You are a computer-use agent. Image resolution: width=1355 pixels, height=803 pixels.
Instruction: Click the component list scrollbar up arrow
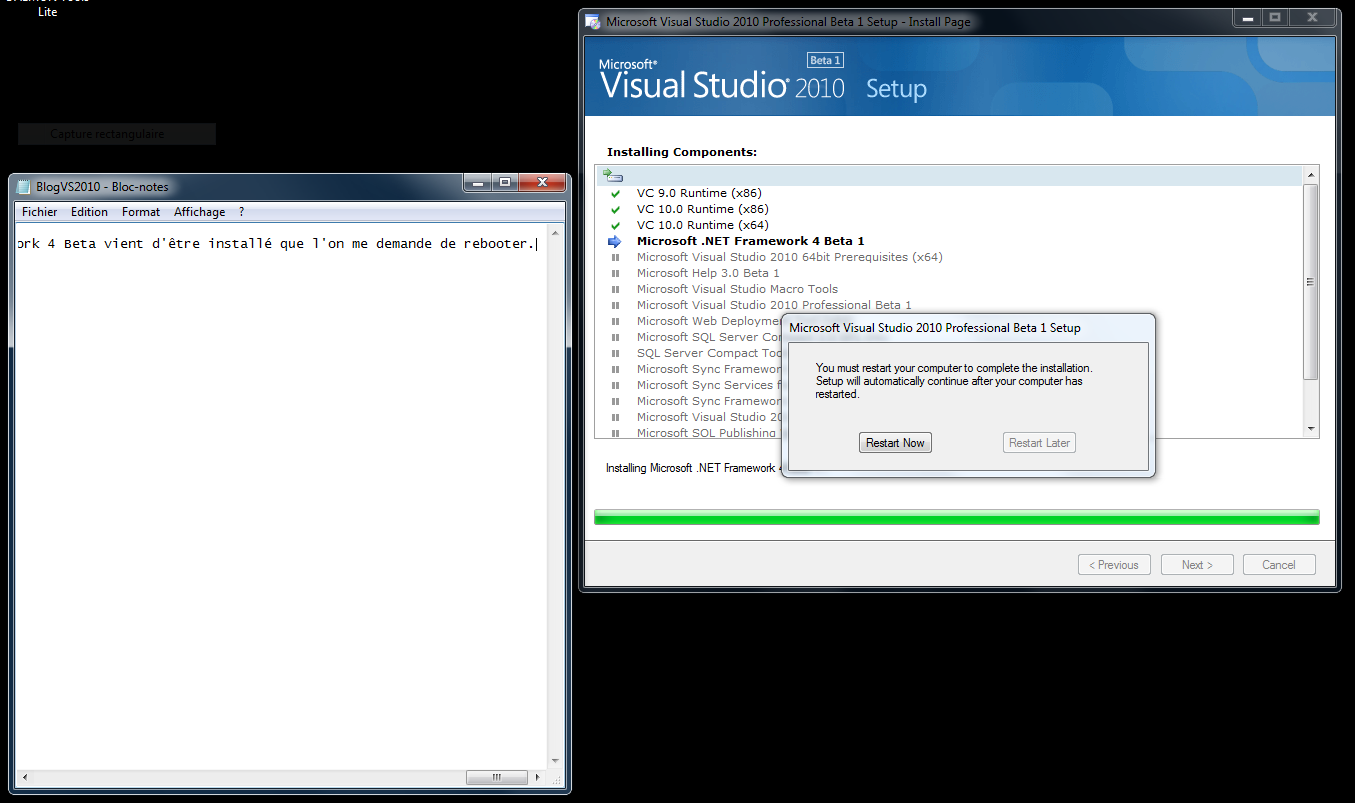[1311, 176]
